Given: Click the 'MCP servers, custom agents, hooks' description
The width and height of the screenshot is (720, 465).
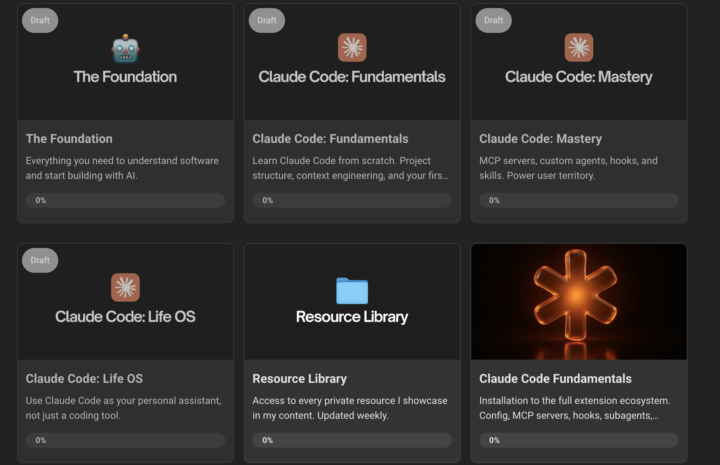Looking at the screenshot, I should click(x=568, y=168).
